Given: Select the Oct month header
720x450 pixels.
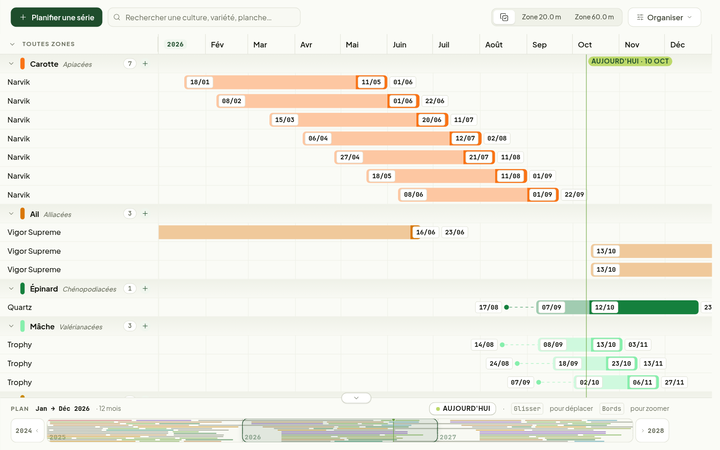Looking at the screenshot, I should (x=585, y=45).
